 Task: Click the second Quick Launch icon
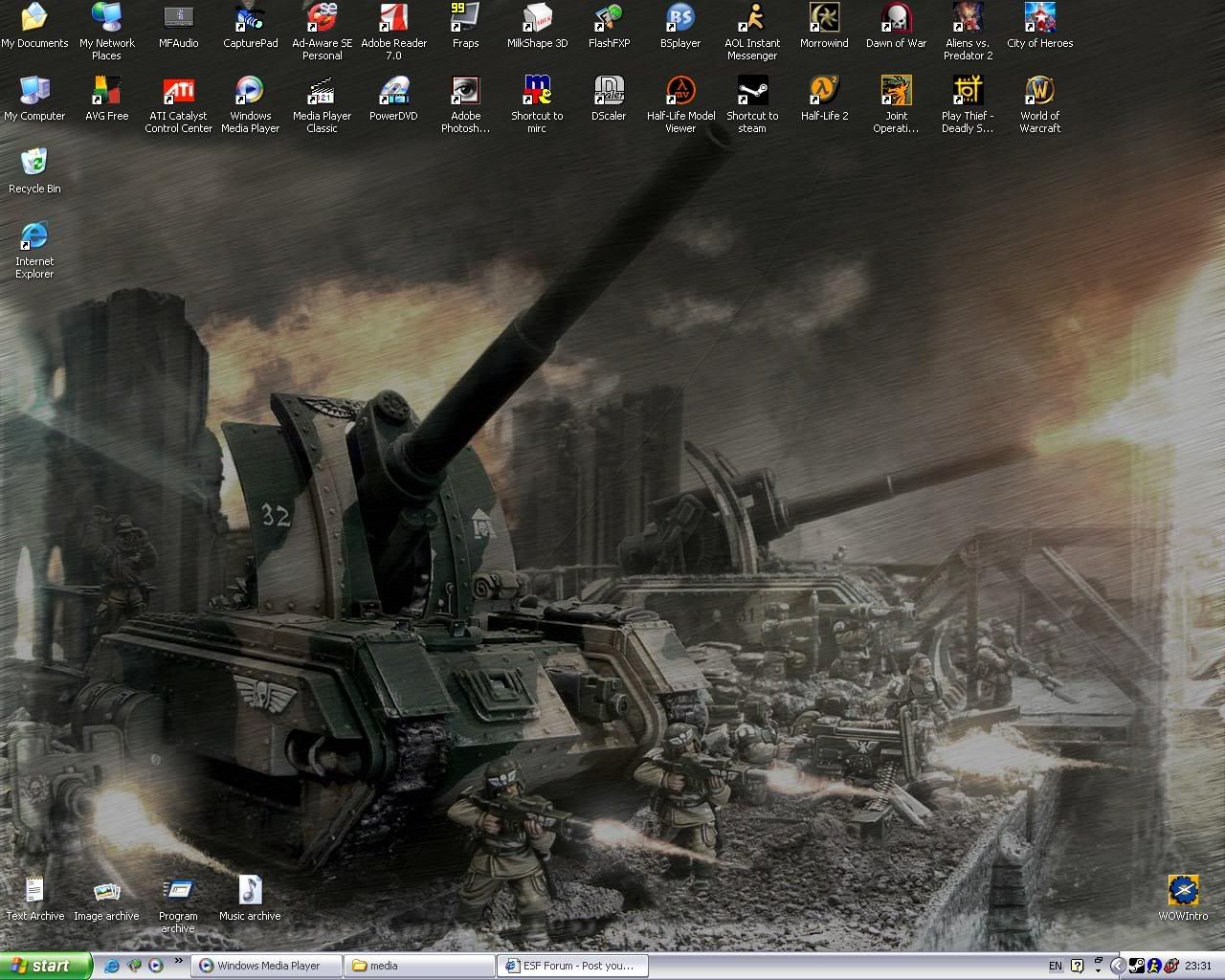(x=133, y=966)
